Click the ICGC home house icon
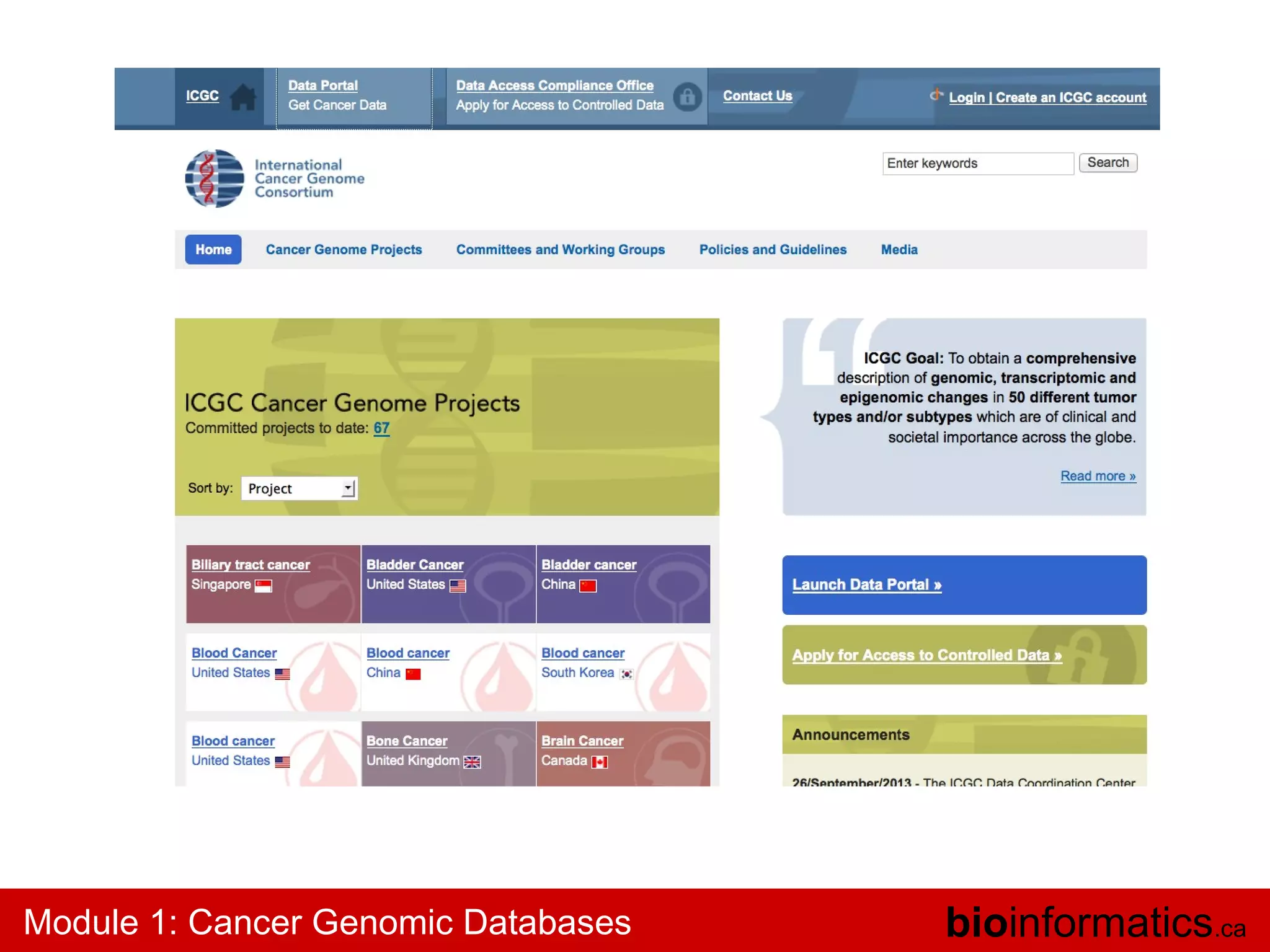Screen dimensions: 1270x952 coord(243,97)
